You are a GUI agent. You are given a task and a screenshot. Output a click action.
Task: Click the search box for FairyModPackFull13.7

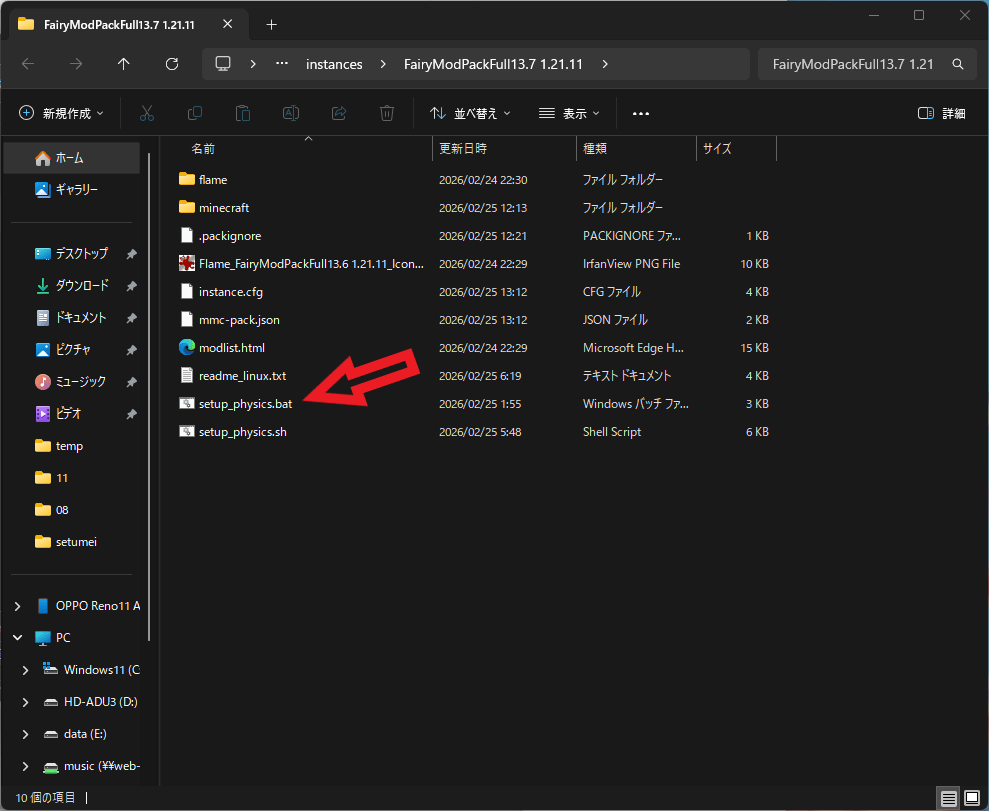(x=853, y=64)
